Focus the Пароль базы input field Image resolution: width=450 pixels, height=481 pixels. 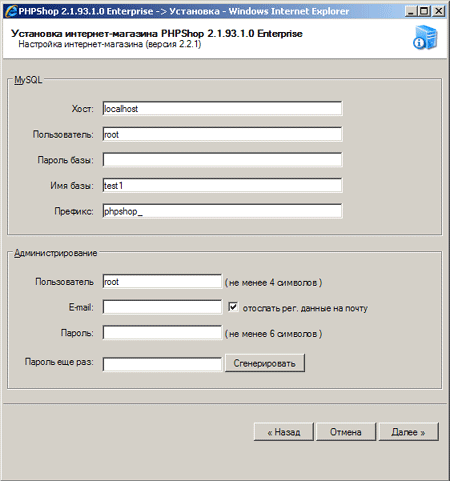(x=222, y=160)
